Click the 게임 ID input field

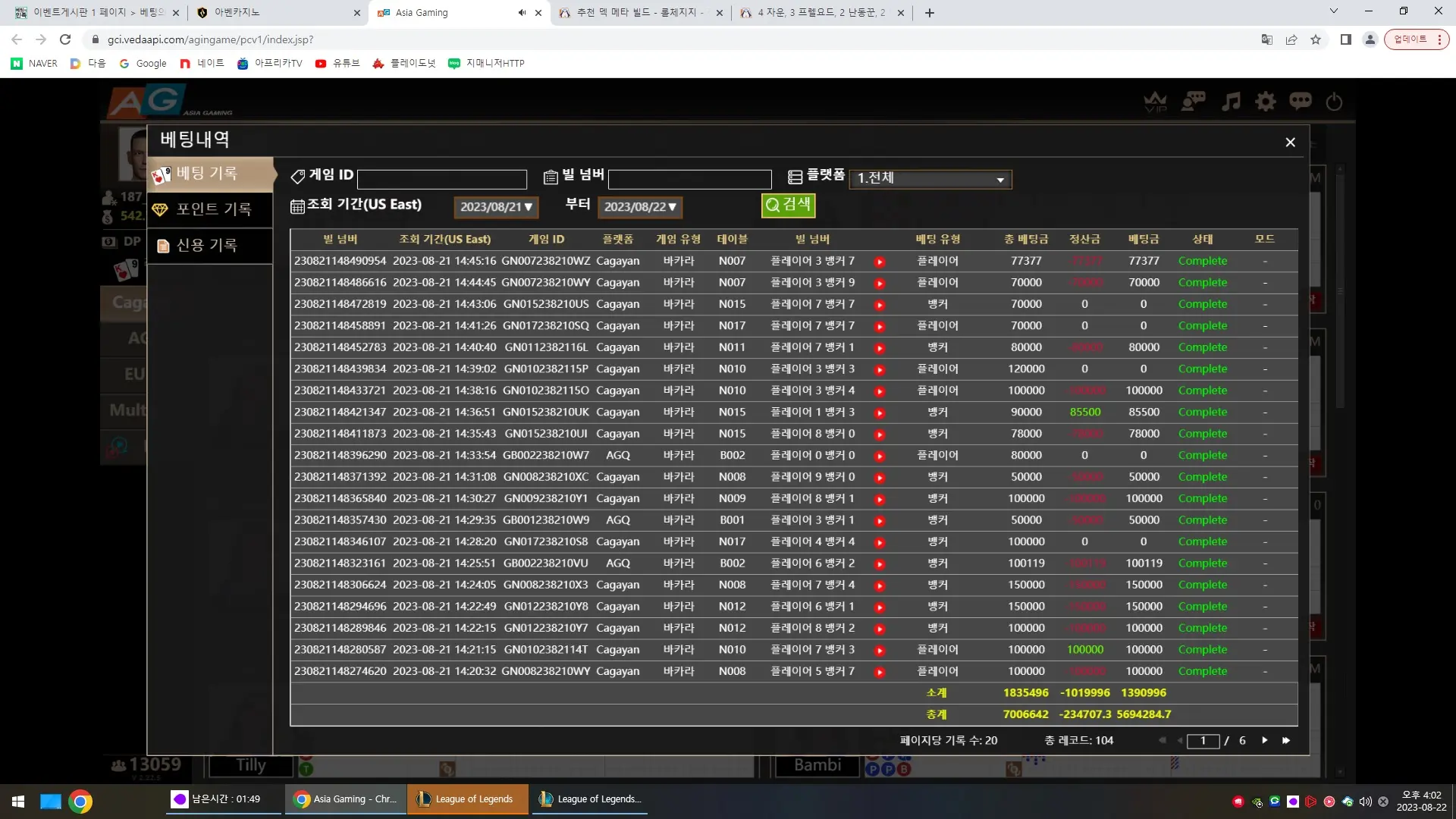[442, 179]
